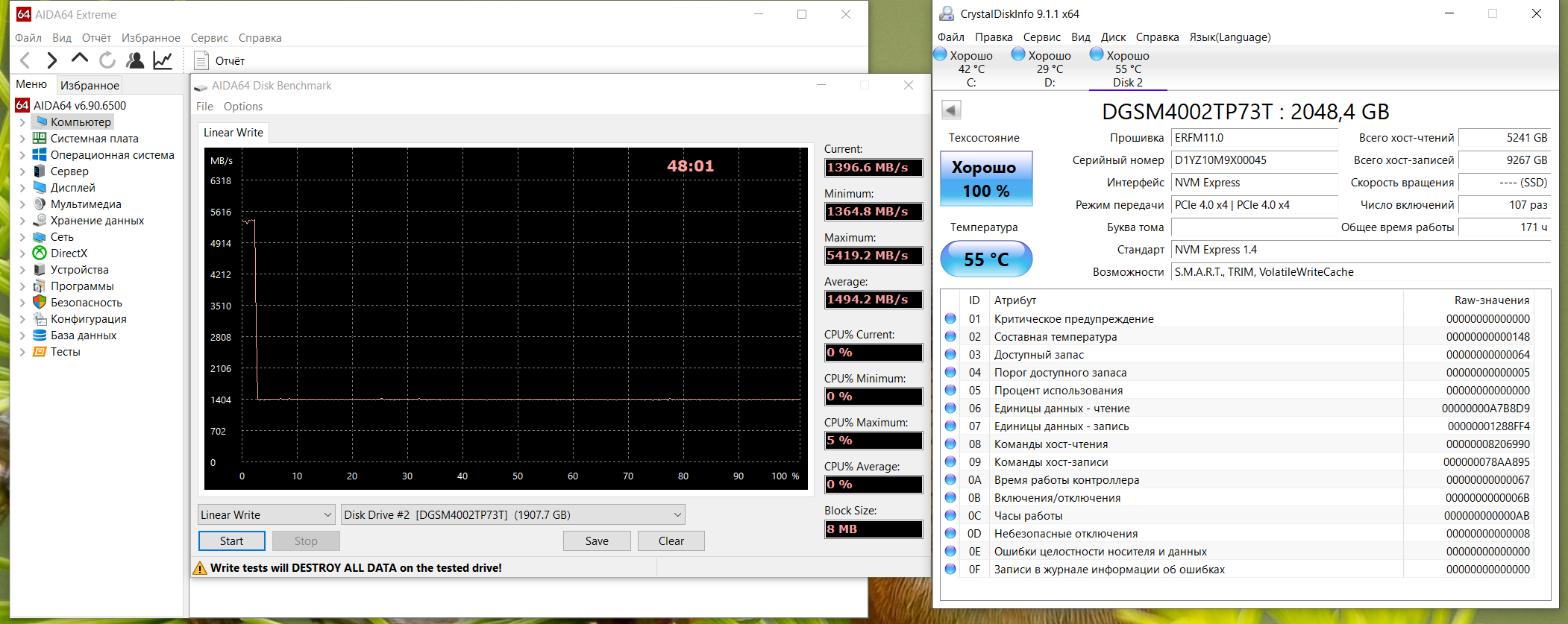Expand the Системная плата node
Screen dimensions: 1568x624
[x=22, y=139]
